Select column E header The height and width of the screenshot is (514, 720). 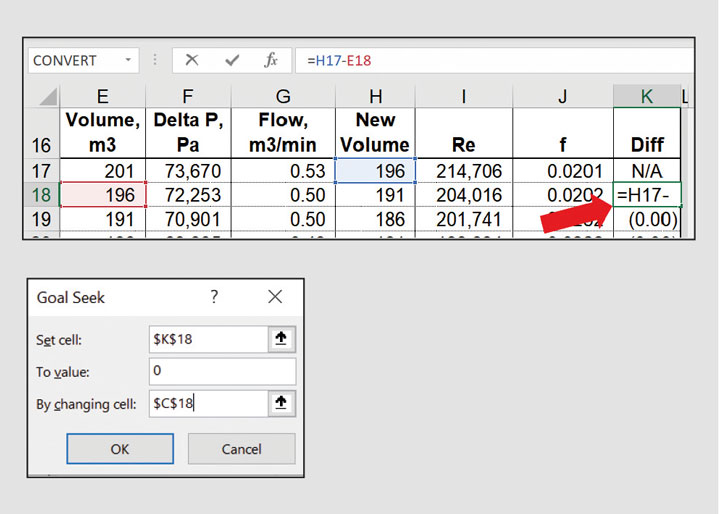[102, 96]
